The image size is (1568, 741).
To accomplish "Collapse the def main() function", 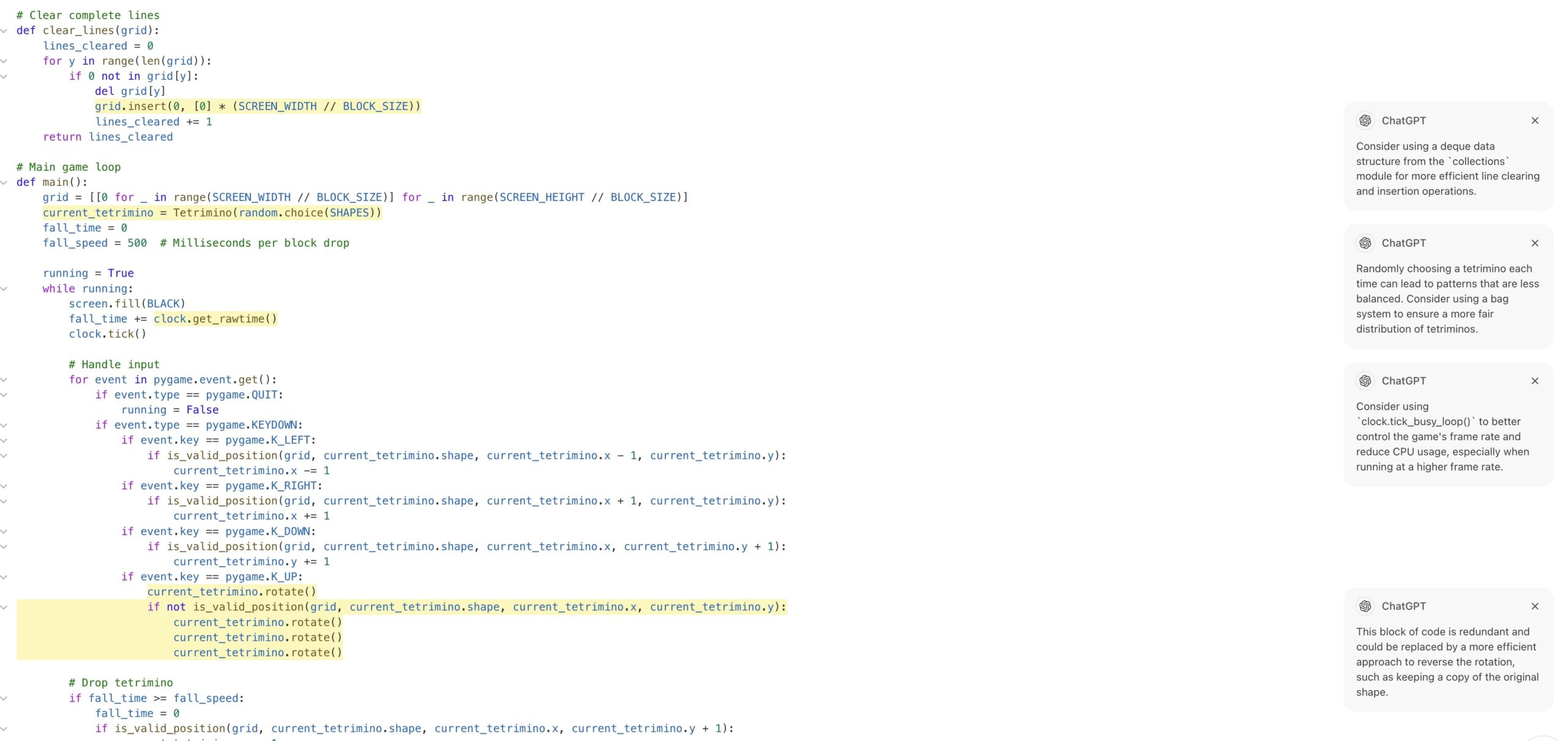I will click(4, 182).
